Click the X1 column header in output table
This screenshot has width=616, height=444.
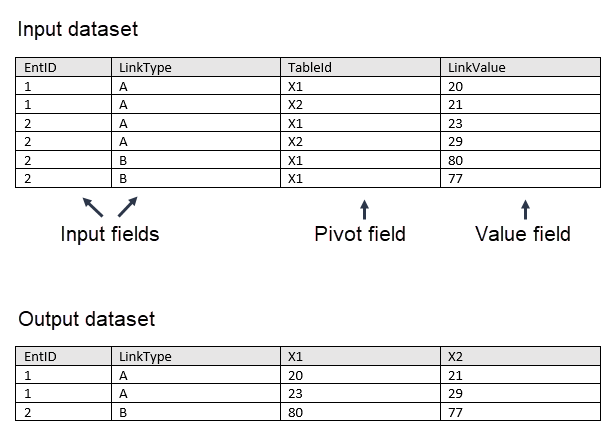tap(295, 356)
